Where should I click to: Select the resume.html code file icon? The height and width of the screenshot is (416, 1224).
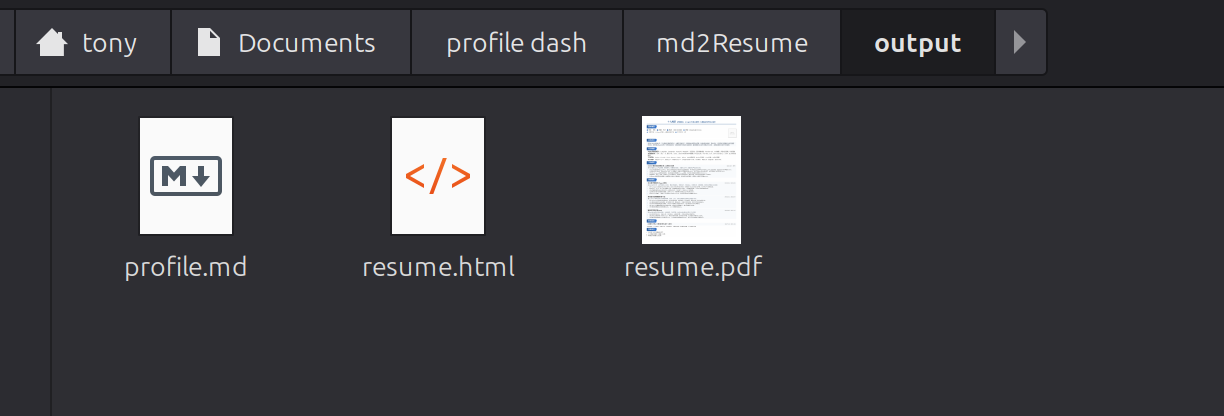(x=438, y=176)
